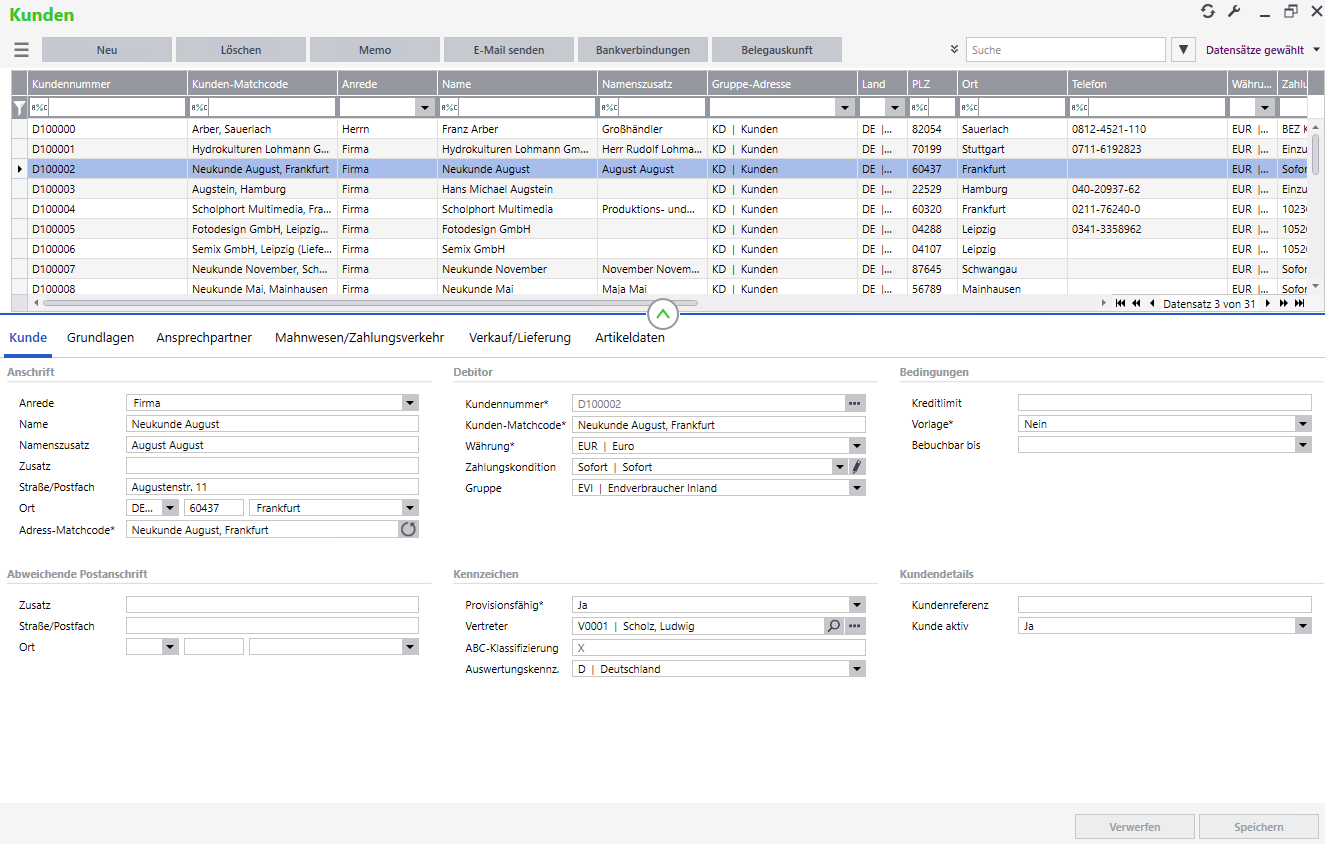Open the Bebuchbar bis dropdown
The width and height of the screenshot is (1325, 844).
click(1302, 445)
